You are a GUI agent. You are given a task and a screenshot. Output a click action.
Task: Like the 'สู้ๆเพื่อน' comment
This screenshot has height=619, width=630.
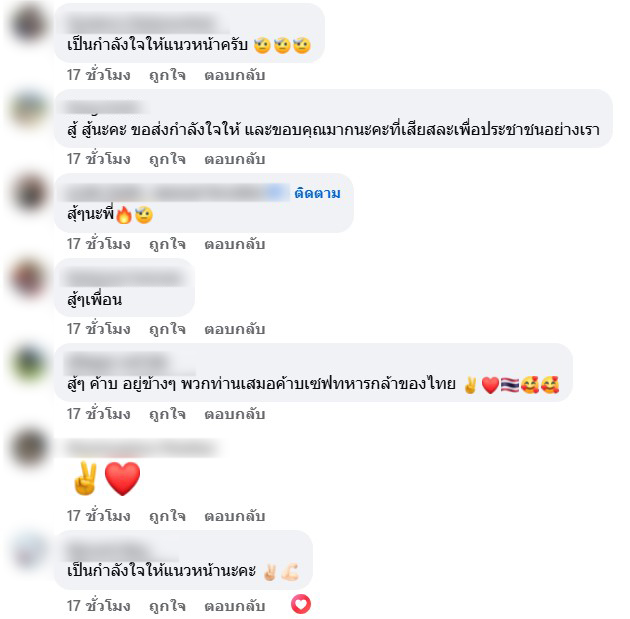coord(167,329)
